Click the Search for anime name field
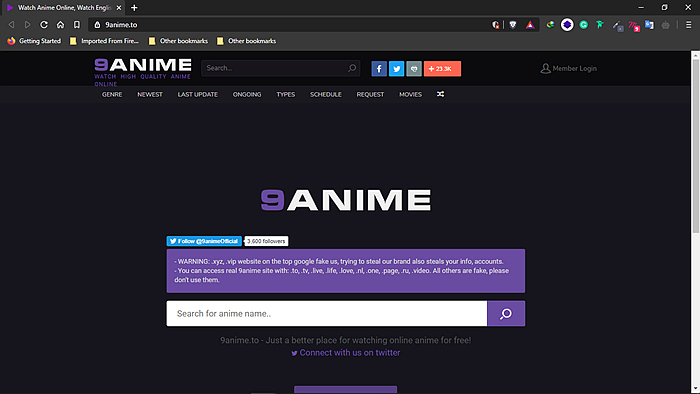 [327, 314]
